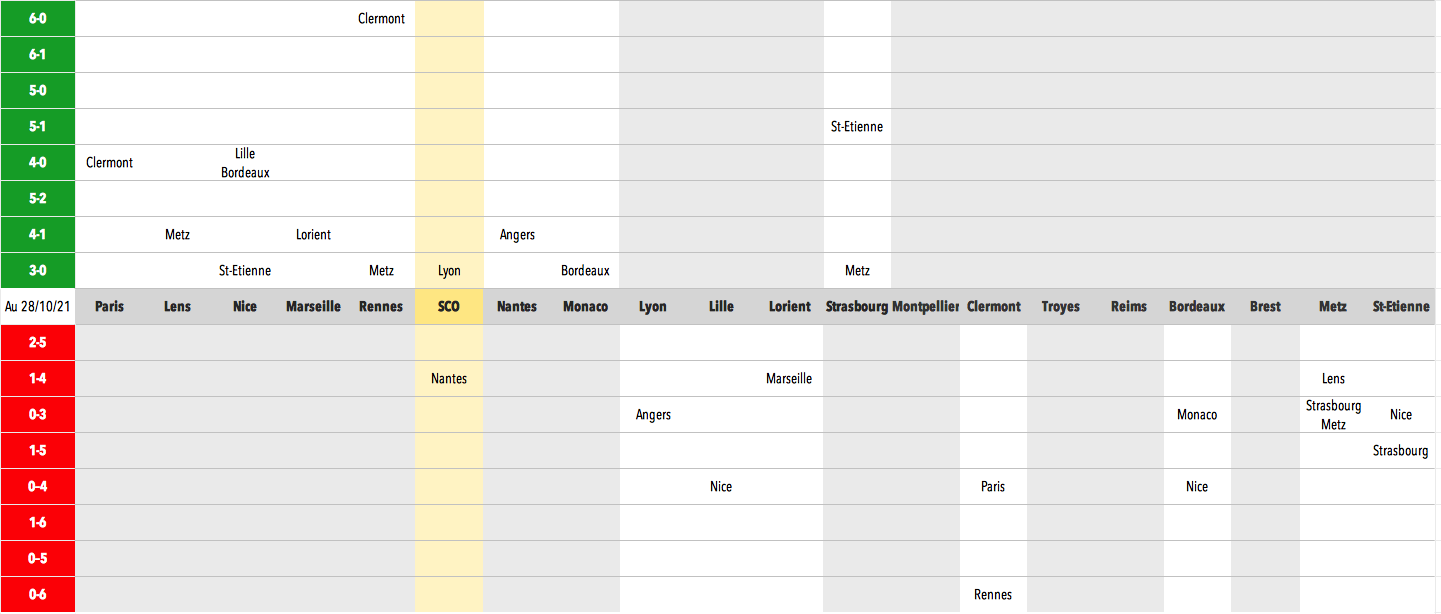Select Marseille cell in the 1-4 row
1441x614 pixels.
click(789, 379)
